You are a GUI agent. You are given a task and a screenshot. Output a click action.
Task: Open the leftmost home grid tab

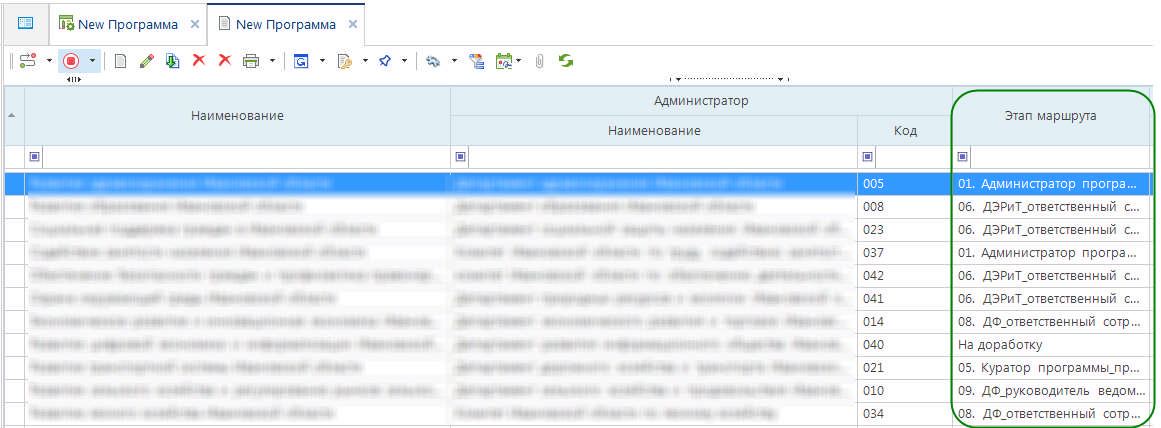pos(25,22)
